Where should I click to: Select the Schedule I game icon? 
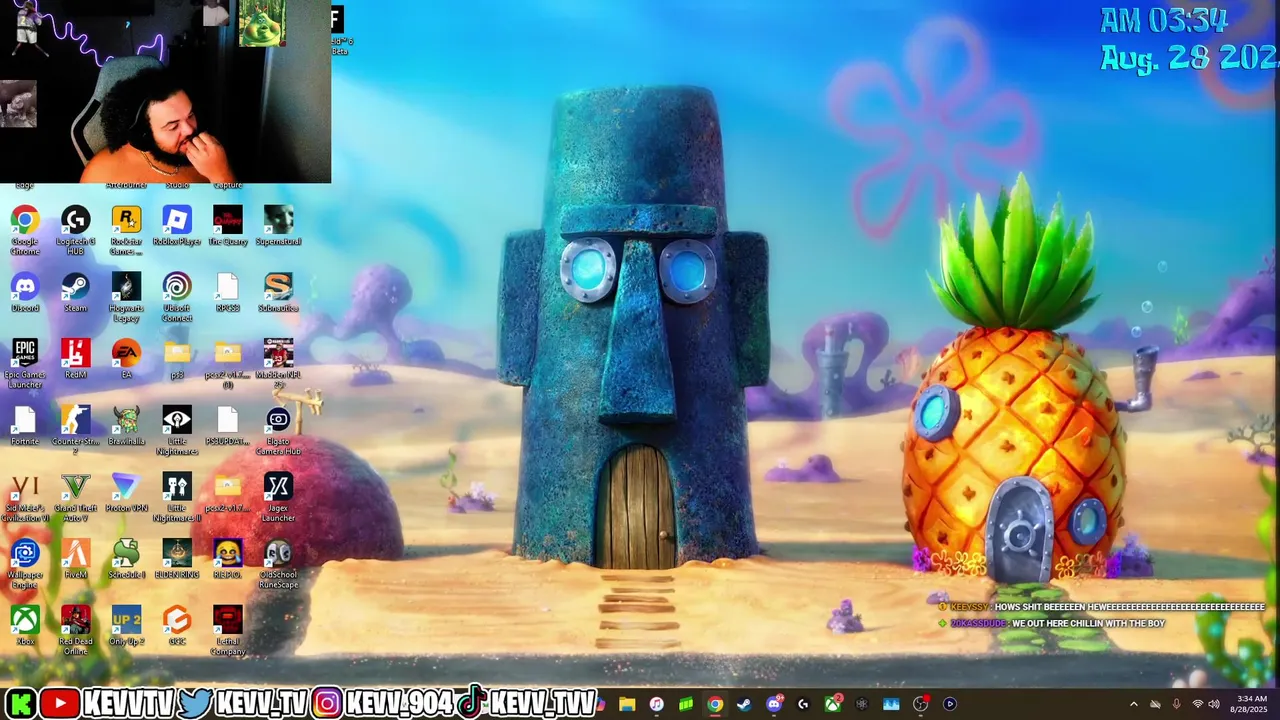[x=126, y=560]
